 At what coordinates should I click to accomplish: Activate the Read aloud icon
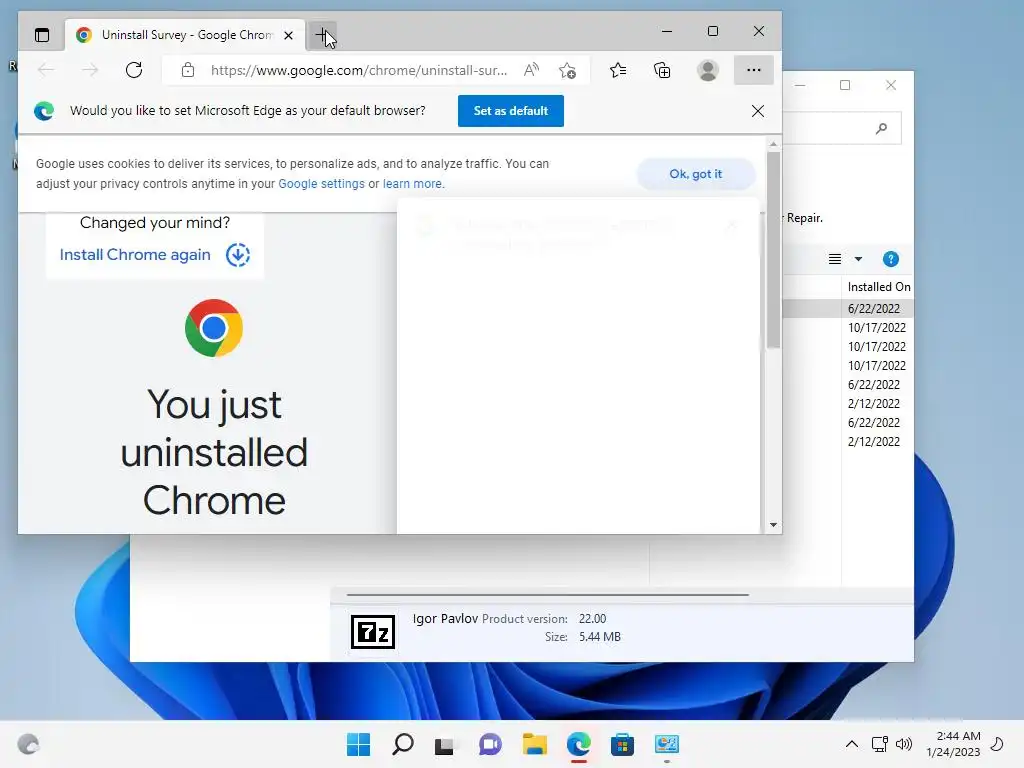click(532, 70)
